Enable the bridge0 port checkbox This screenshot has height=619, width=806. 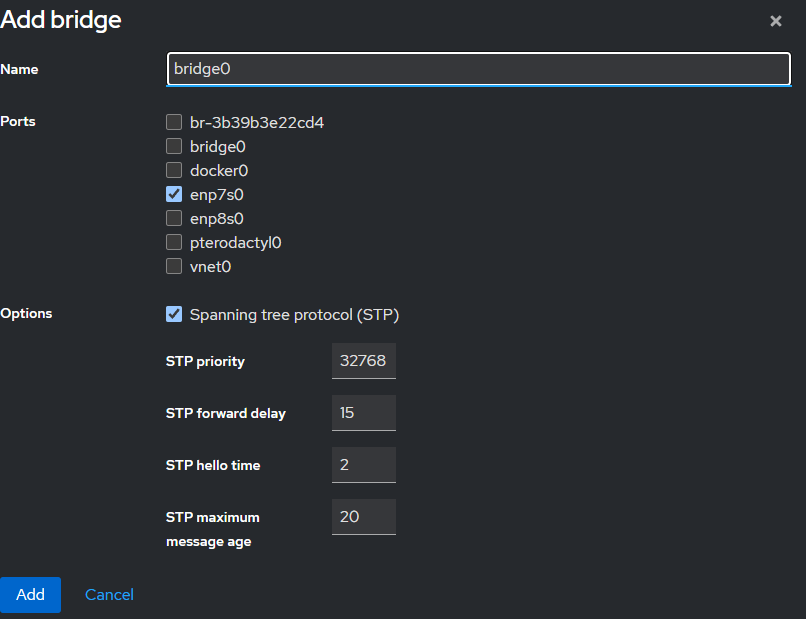coord(174,147)
